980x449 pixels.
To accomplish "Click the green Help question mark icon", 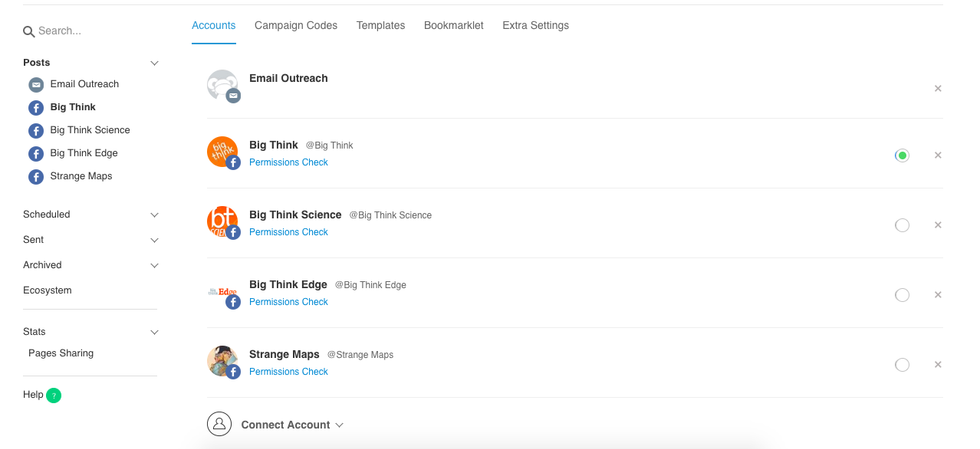I will (54, 395).
